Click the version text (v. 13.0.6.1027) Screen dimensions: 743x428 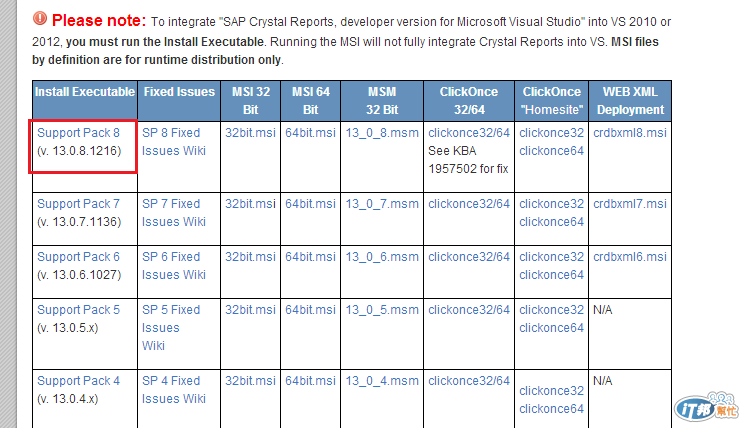pyautogui.click(x=79, y=275)
